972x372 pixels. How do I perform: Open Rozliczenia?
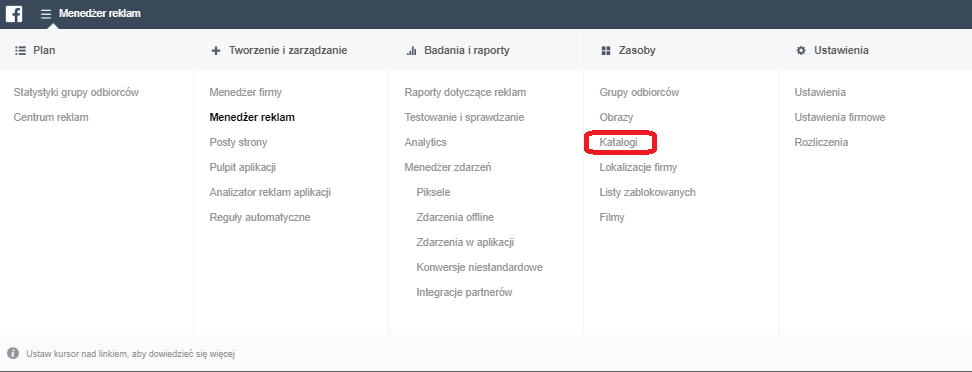[x=821, y=143]
